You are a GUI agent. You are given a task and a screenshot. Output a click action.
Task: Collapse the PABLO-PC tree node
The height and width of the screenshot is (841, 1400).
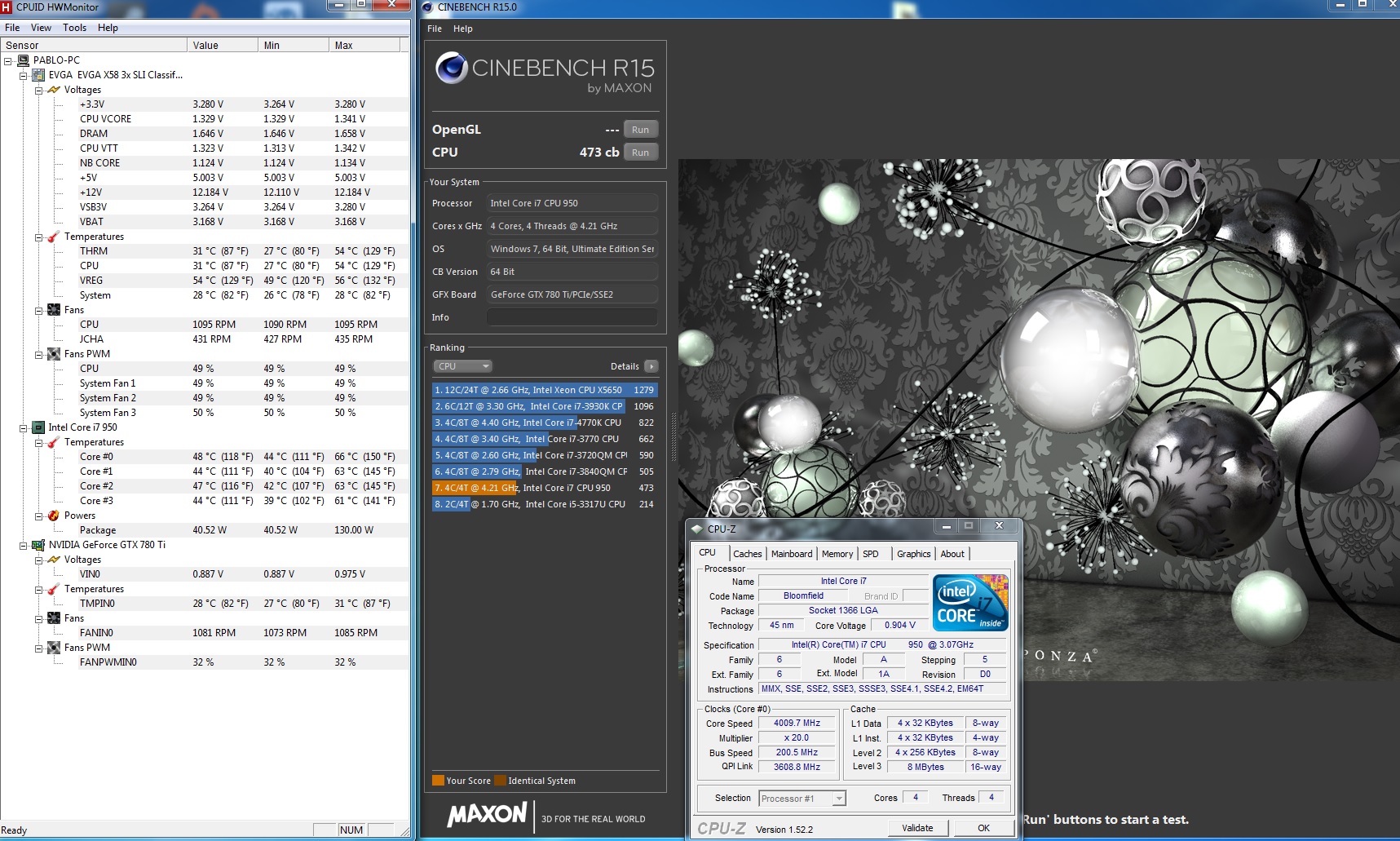click(x=8, y=60)
